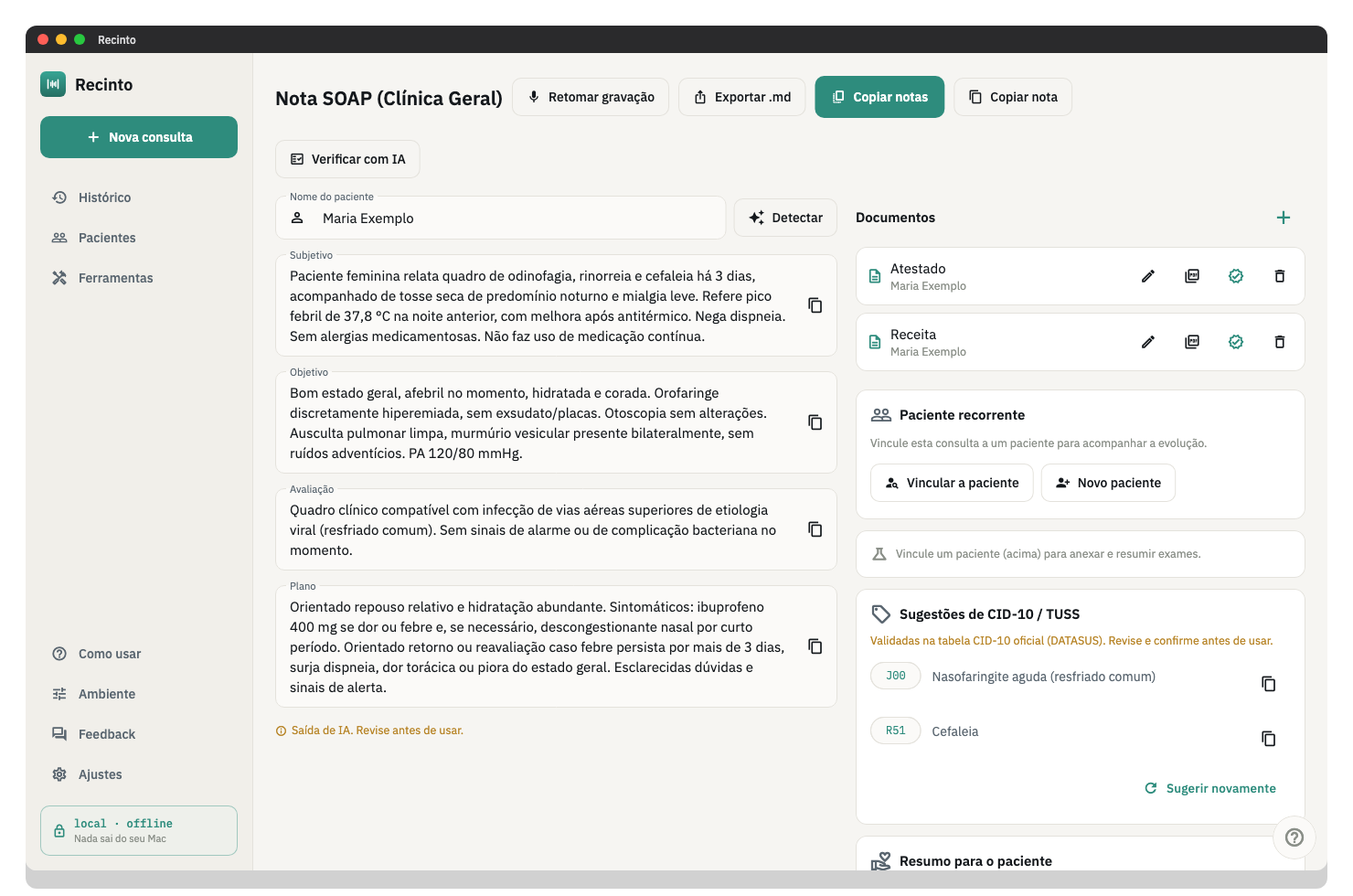
Task: Edit the Receita document
Action: (x=1148, y=342)
